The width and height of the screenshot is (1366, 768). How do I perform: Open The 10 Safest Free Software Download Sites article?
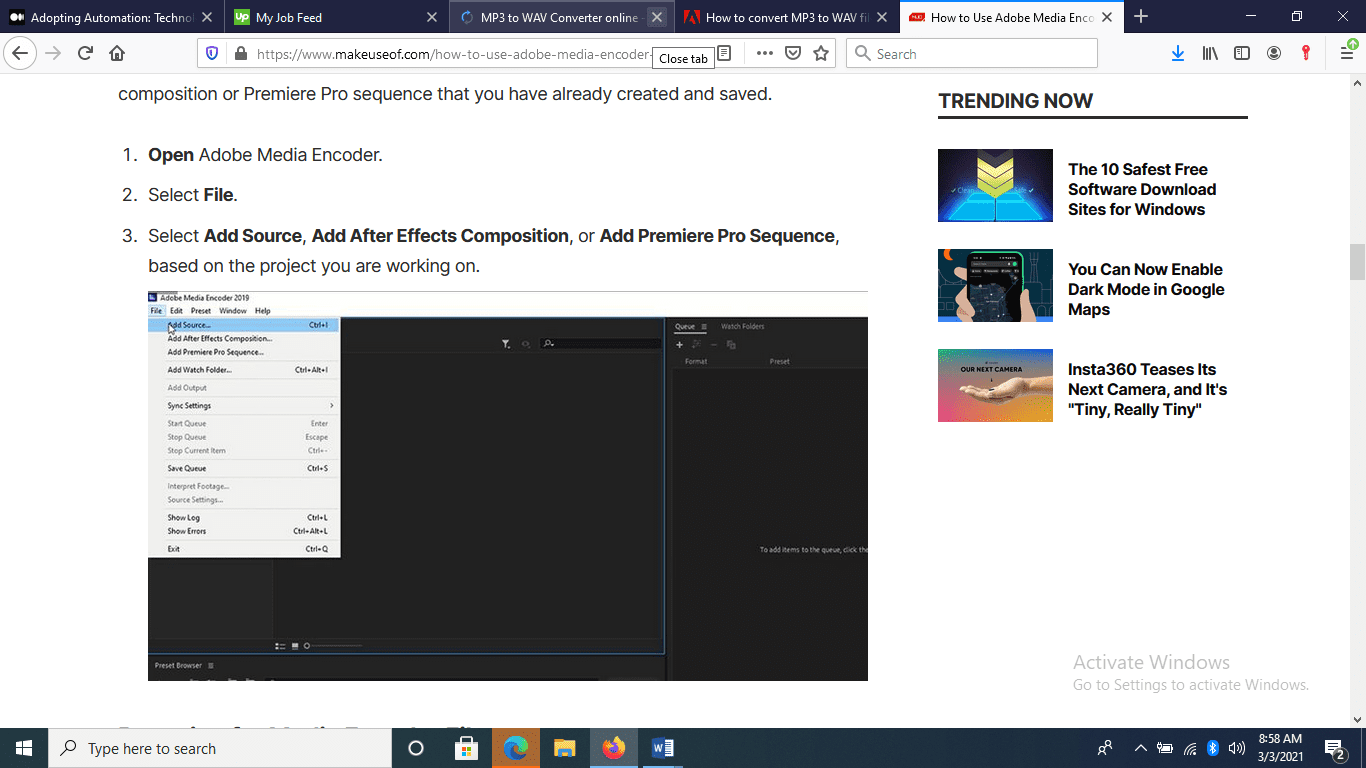click(1142, 189)
